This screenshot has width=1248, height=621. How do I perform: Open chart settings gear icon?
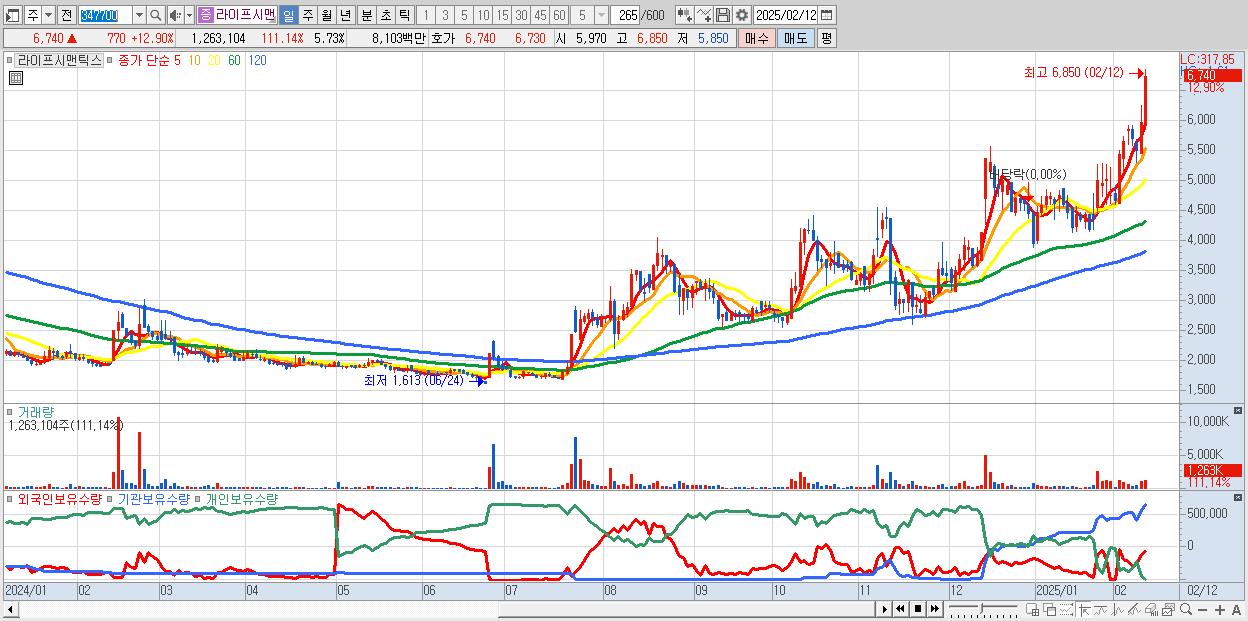(x=742, y=15)
